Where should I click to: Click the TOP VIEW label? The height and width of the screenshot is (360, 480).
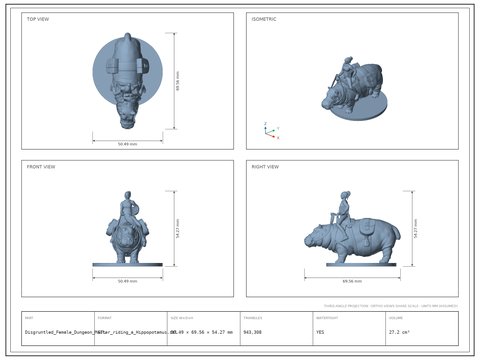coord(38,19)
